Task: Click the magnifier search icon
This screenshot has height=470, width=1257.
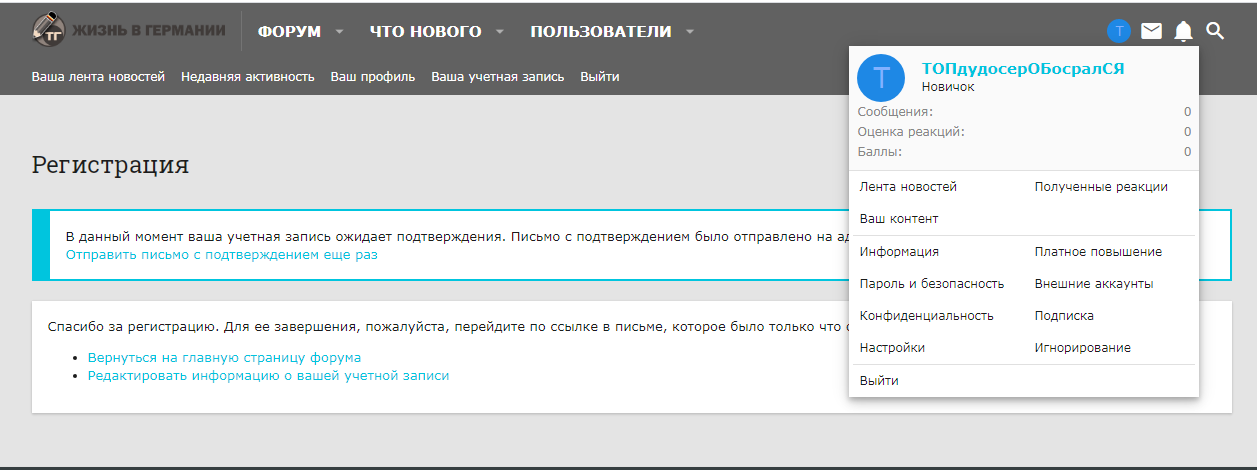Action: [1215, 31]
